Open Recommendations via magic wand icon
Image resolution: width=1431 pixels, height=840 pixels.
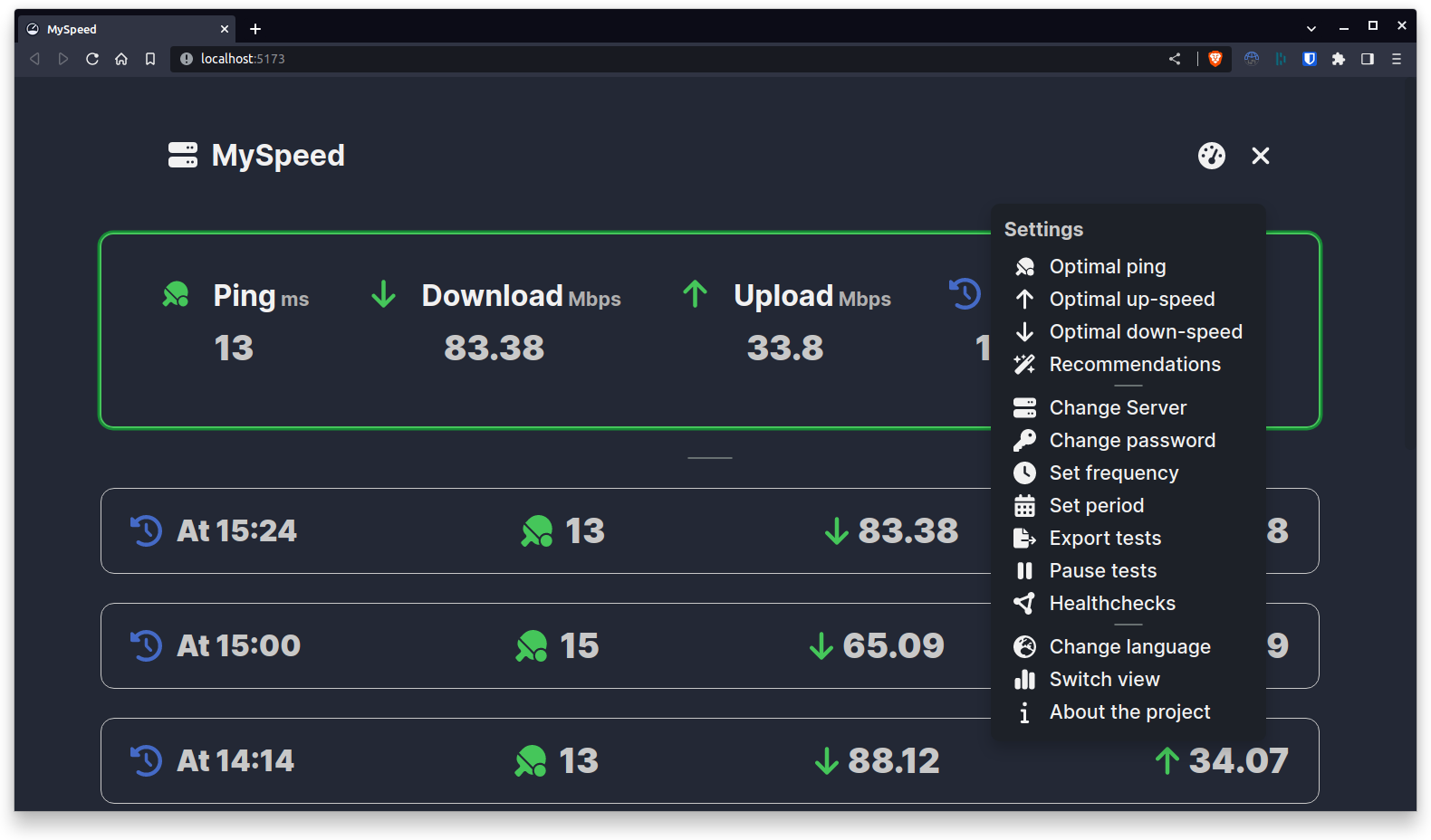click(1024, 365)
